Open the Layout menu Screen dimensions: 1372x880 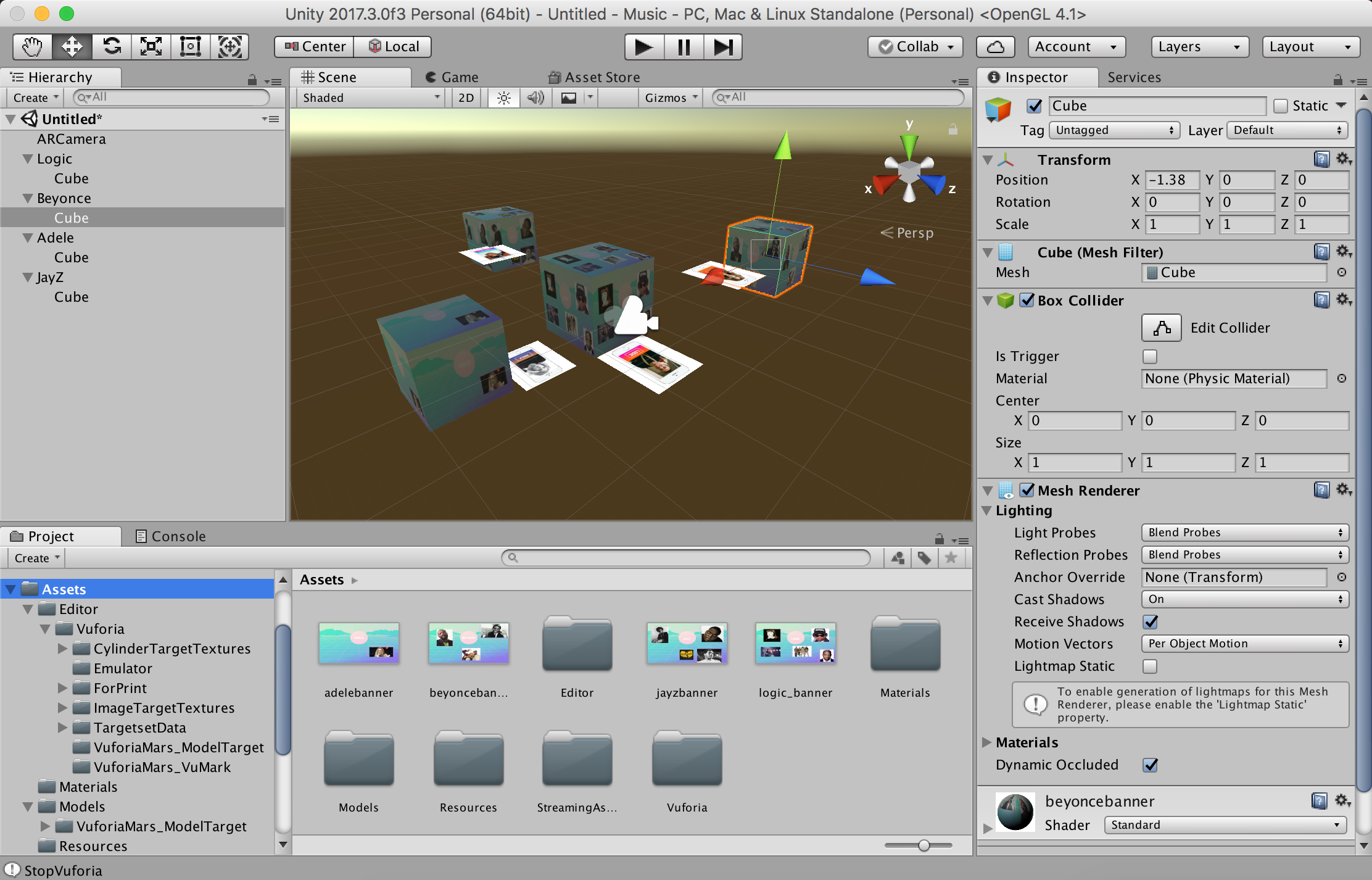tap(1311, 47)
